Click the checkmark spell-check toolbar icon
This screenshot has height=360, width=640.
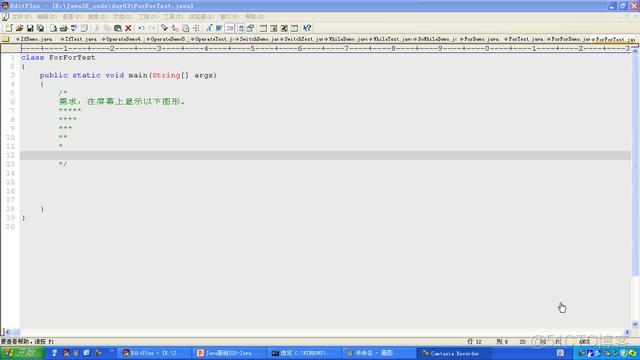coord(74,28)
